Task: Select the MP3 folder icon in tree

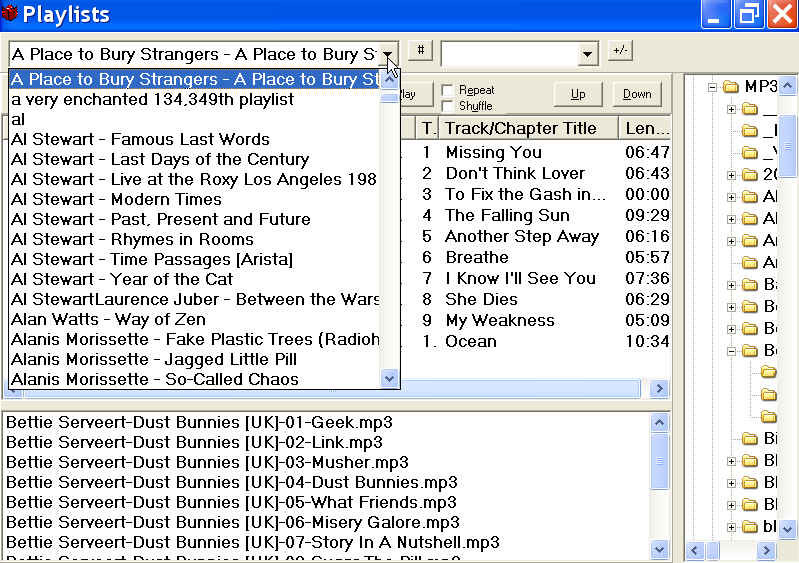Action: pyautogui.click(x=731, y=87)
